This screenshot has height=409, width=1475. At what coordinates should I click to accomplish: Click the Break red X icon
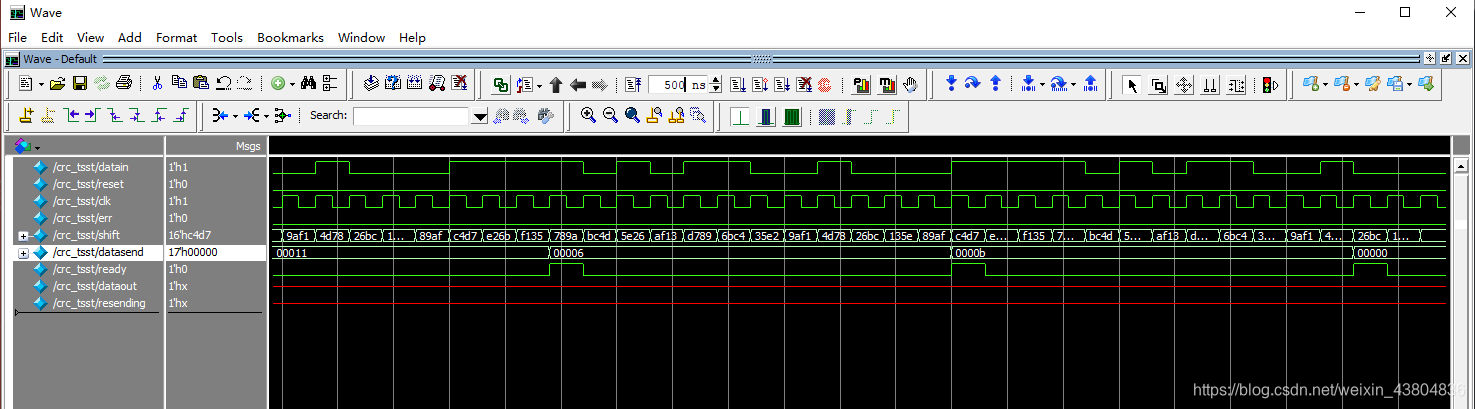pyautogui.click(x=803, y=85)
